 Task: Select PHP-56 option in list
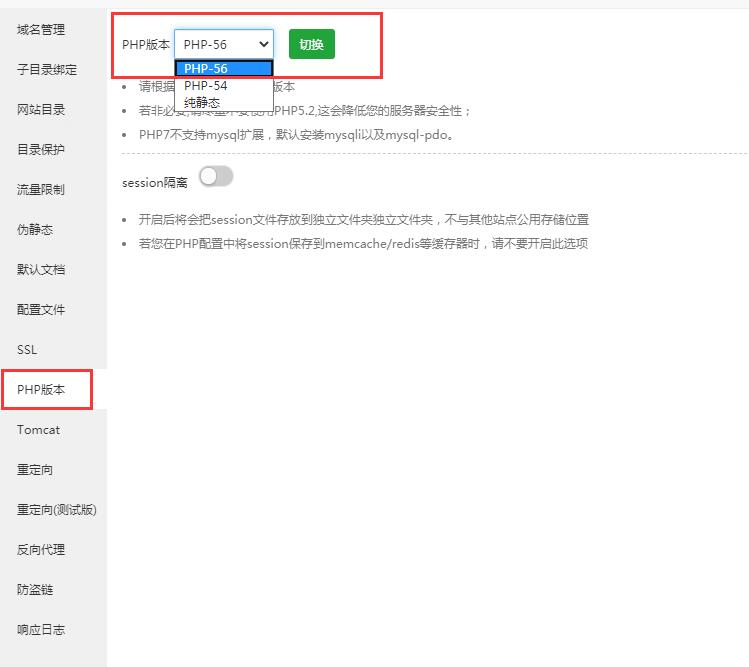pos(223,69)
